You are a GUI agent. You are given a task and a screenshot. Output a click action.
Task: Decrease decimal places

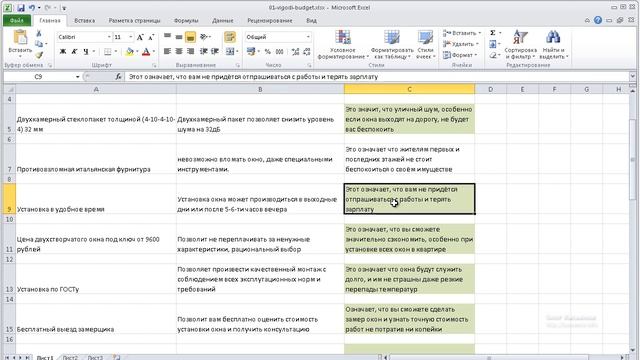pos(307,51)
